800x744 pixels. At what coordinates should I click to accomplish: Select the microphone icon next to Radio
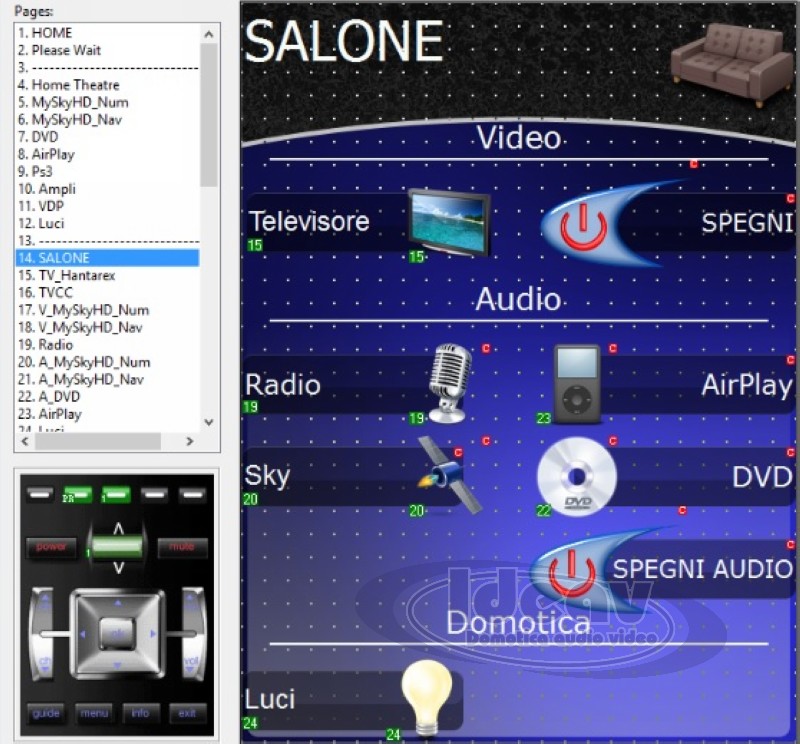point(449,384)
